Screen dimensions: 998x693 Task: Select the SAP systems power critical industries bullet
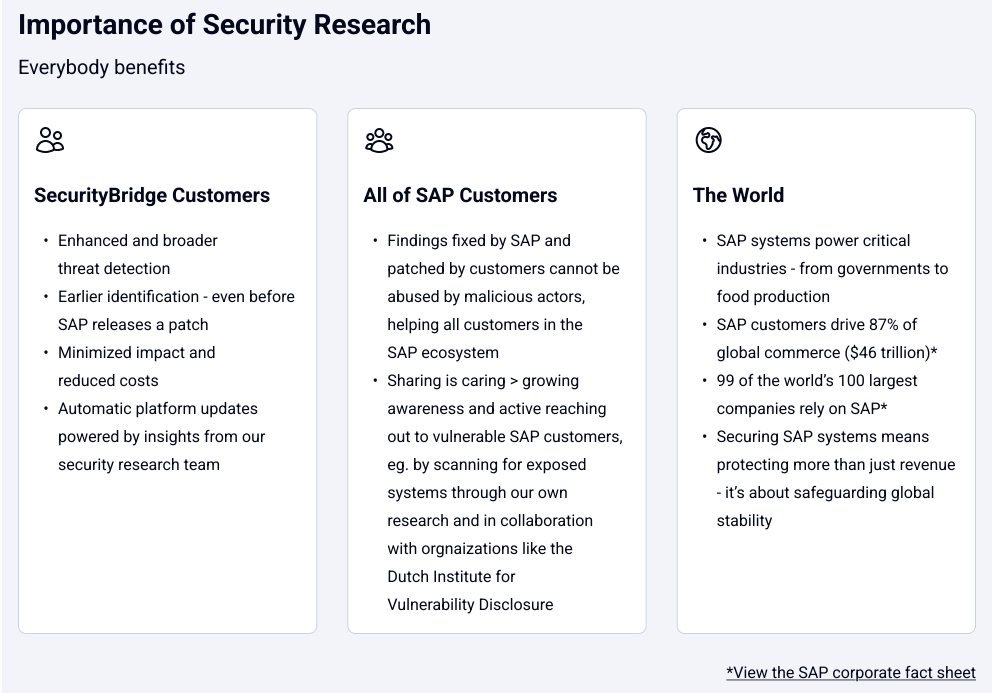coord(832,268)
